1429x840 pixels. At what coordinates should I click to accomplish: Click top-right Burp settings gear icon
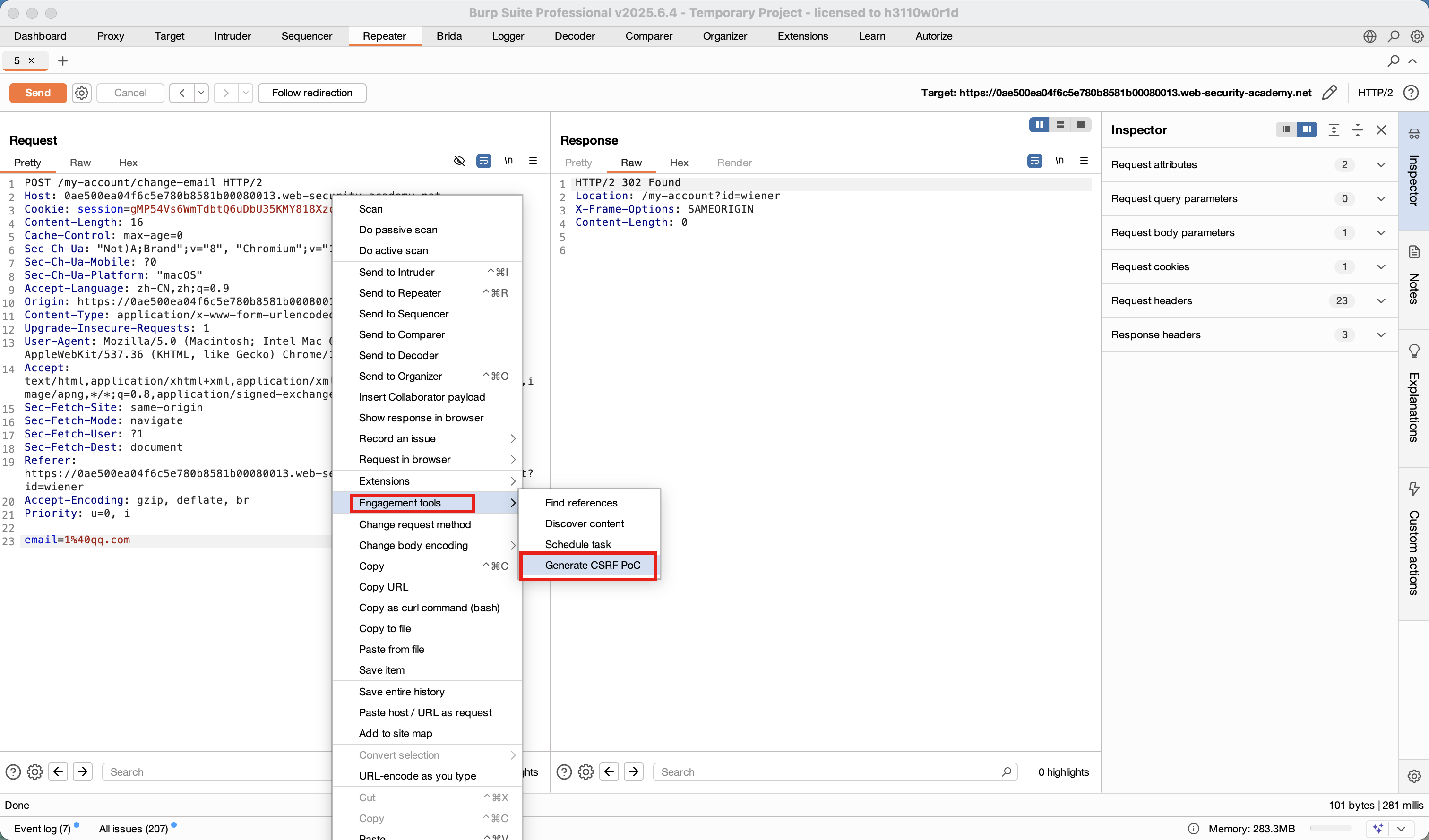(x=1417, y=36)
